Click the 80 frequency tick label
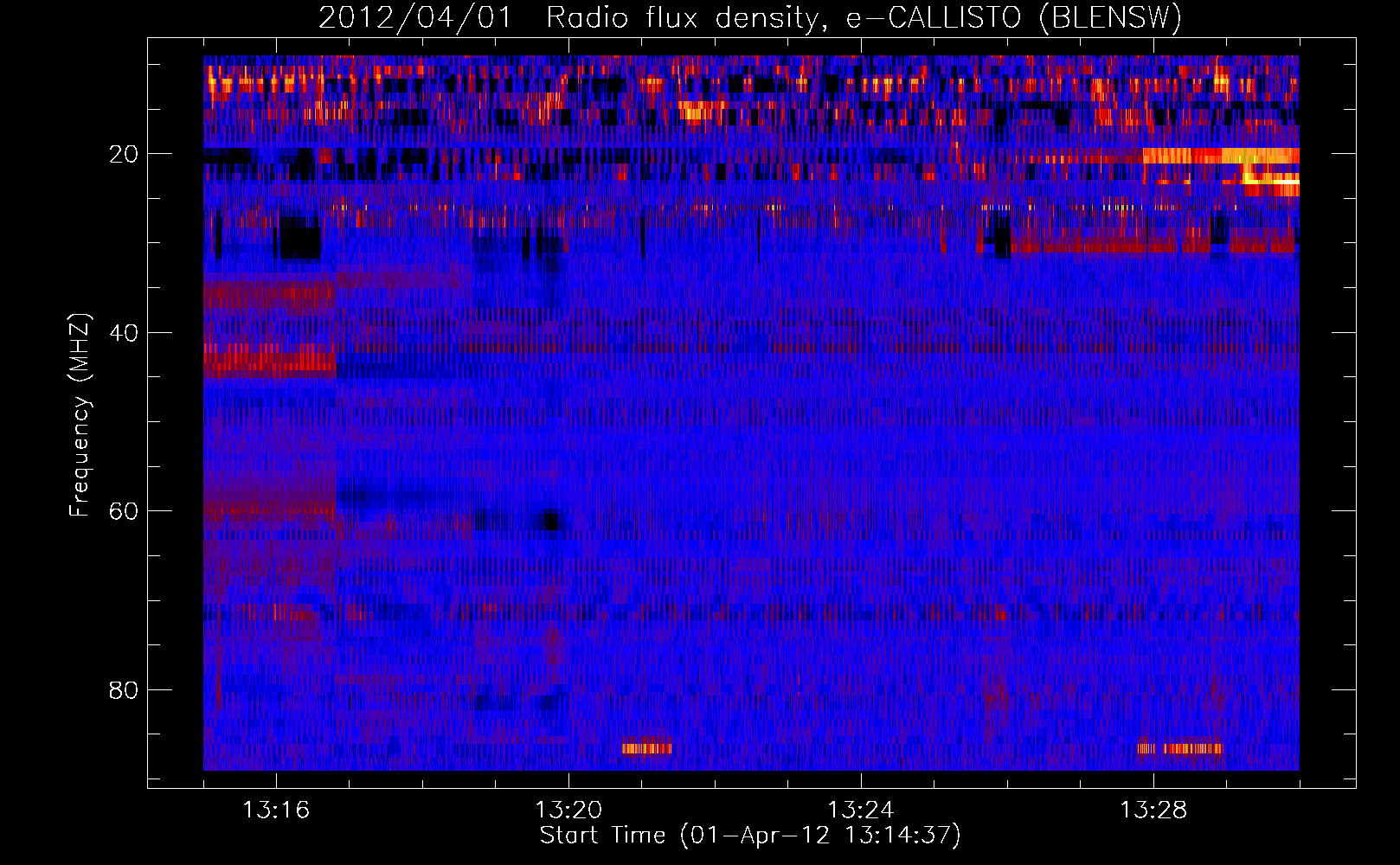 coord(124,690)
